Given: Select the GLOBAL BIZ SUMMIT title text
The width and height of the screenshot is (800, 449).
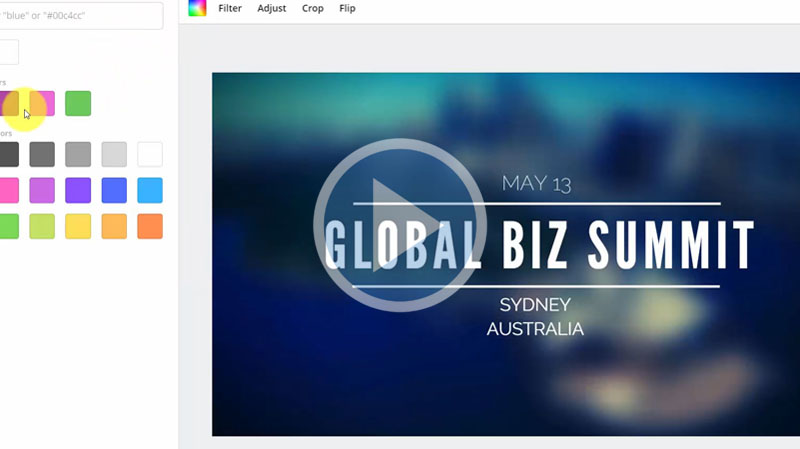Looking at the screenshot, I should (540, 245).
